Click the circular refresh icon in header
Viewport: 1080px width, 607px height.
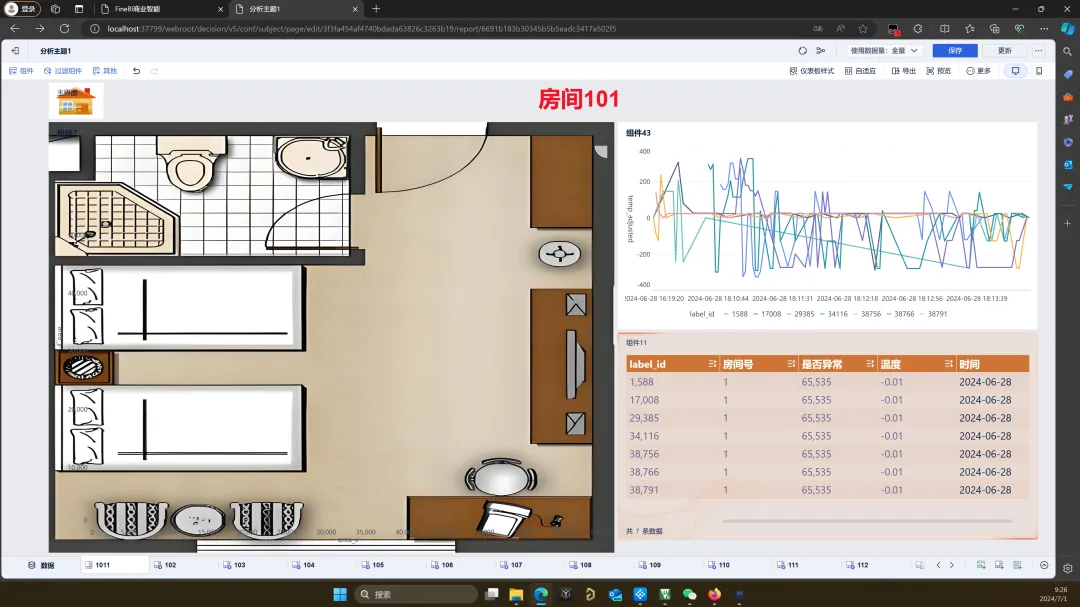[802, 51]
